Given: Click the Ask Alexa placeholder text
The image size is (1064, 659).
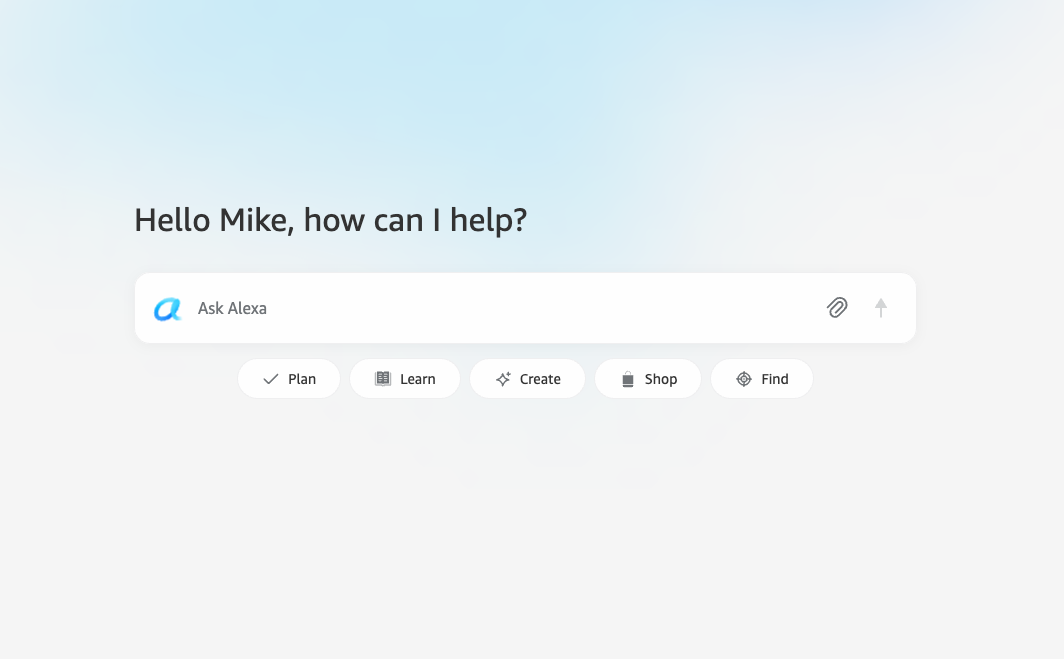Looking at the screenshot, I should [232, 308].
